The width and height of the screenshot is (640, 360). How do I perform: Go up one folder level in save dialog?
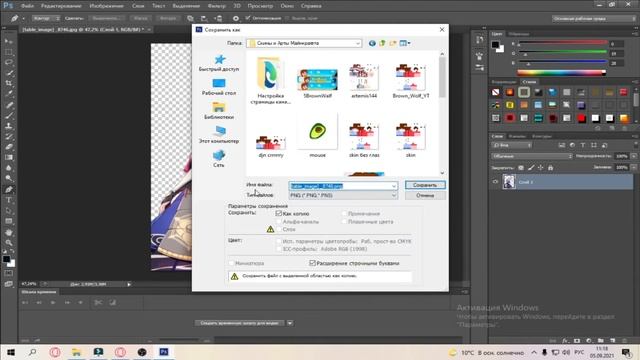(x=382, y=43)
